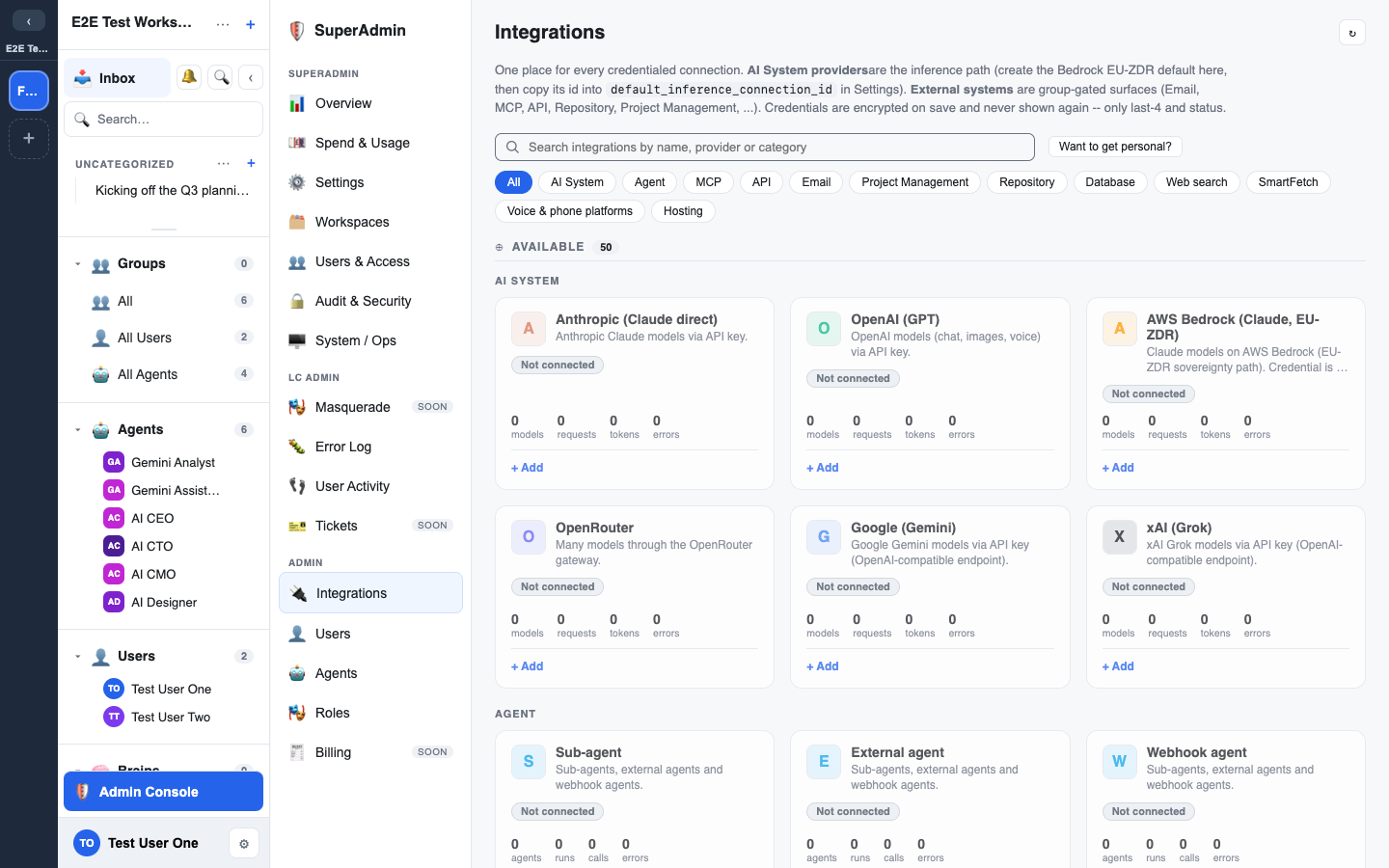This screenshot has width=1389, height=868.
Task: Click AWS Bedrock card A icon
Action: pos(1119,329)
